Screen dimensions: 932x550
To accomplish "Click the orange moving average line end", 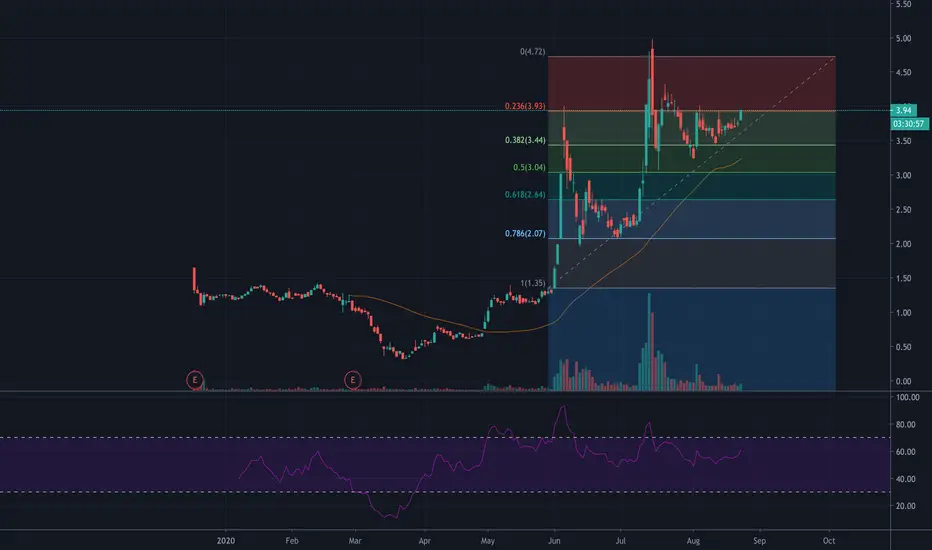I will pyautogui.click(x=741, y=159).
